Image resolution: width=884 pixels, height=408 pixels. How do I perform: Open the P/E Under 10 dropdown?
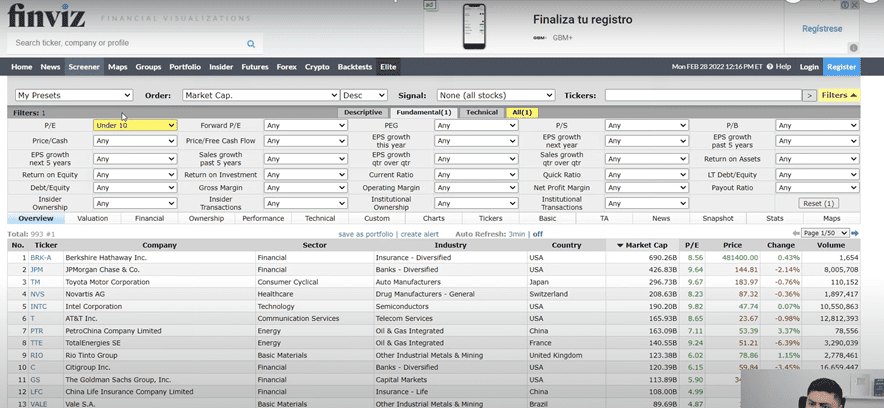pyautogui.click(x=135, y=126)
